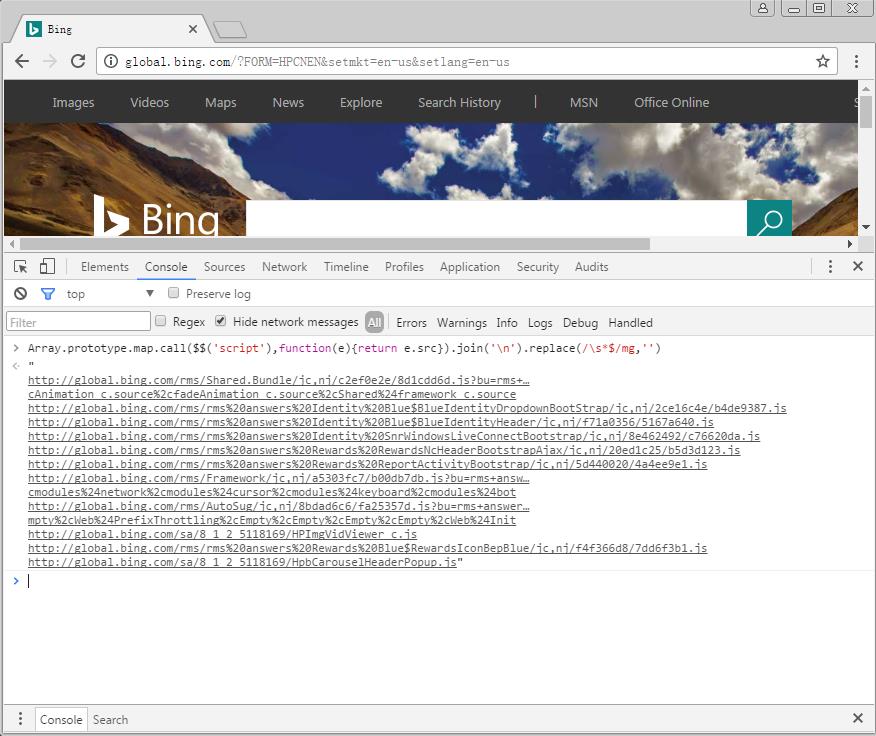Open the Timeline tab
This screenshot has width=876, height=736.
pos(346,267)
